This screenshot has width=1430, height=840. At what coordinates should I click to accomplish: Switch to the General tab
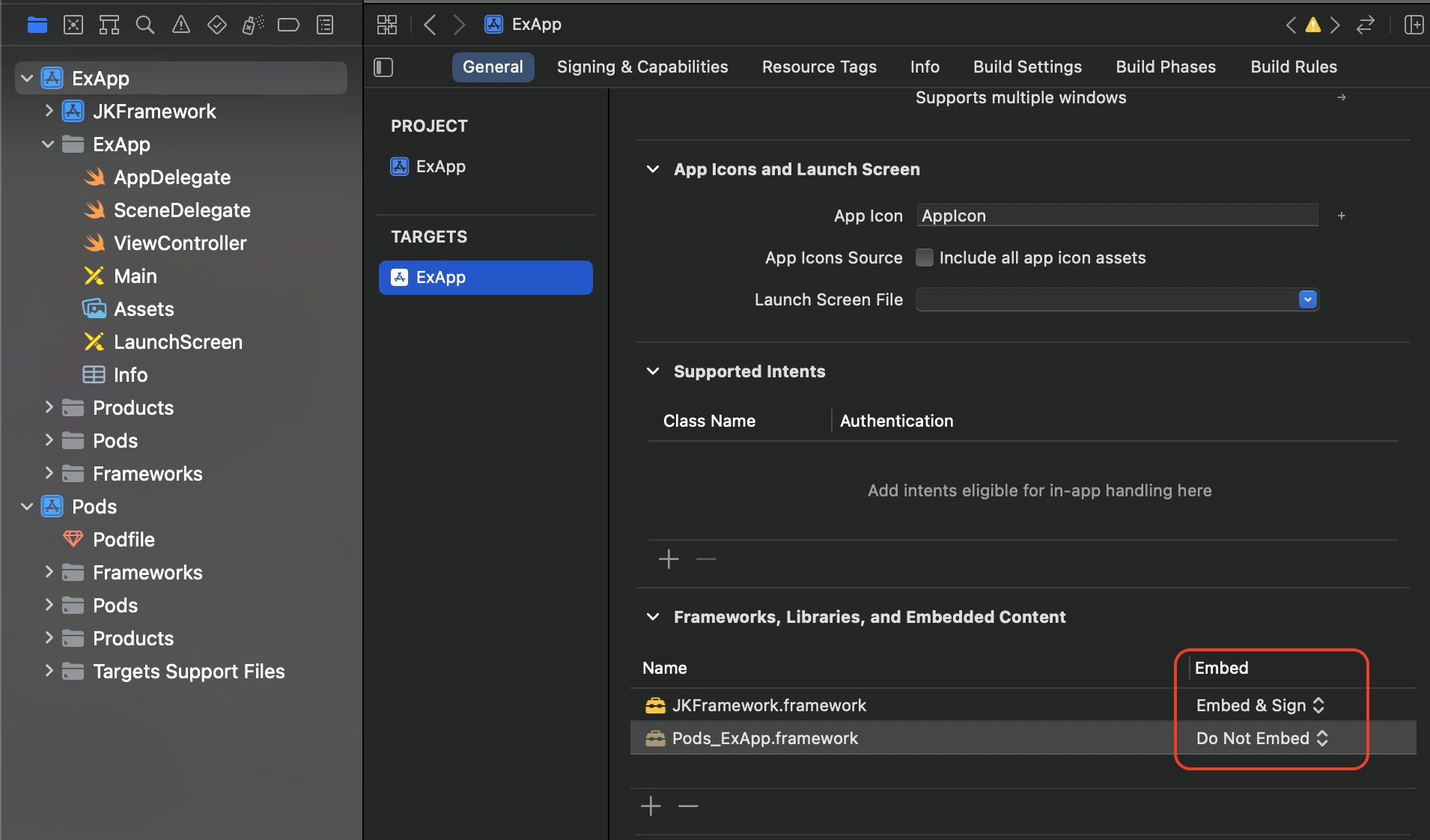tap(493, 67)
